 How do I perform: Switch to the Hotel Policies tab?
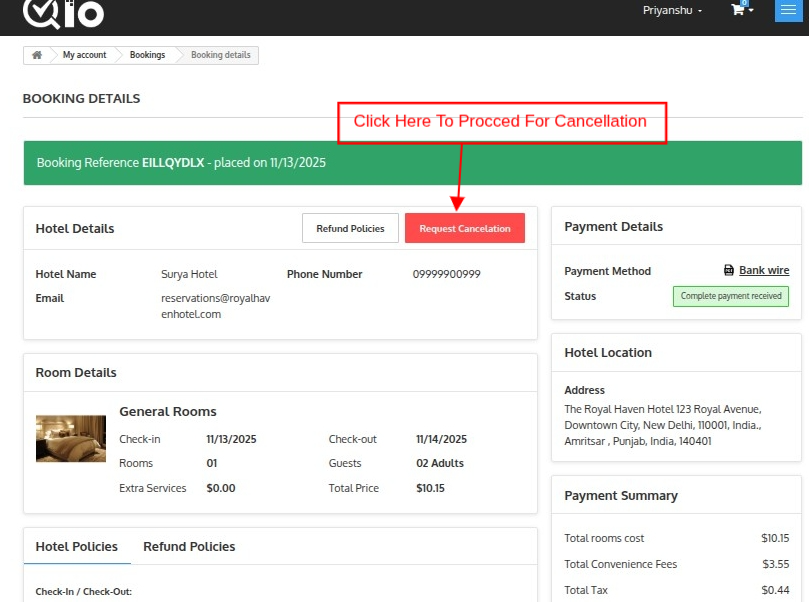(x=77, y=547)
